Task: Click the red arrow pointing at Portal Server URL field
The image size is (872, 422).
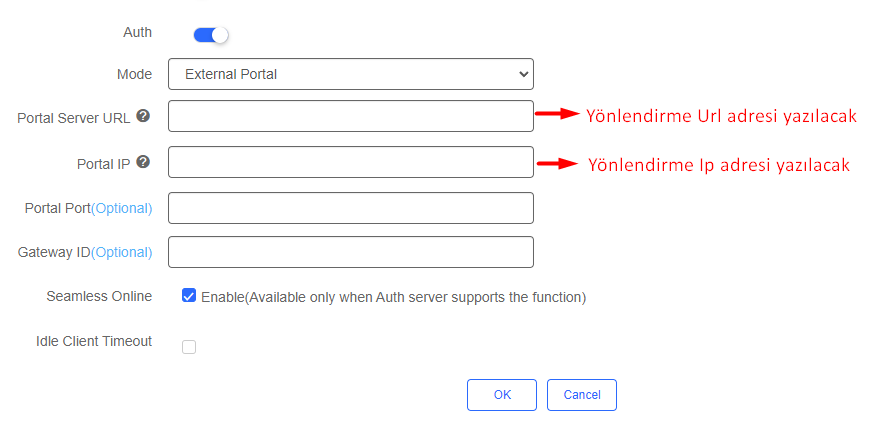Action: (x=558, y=114)
